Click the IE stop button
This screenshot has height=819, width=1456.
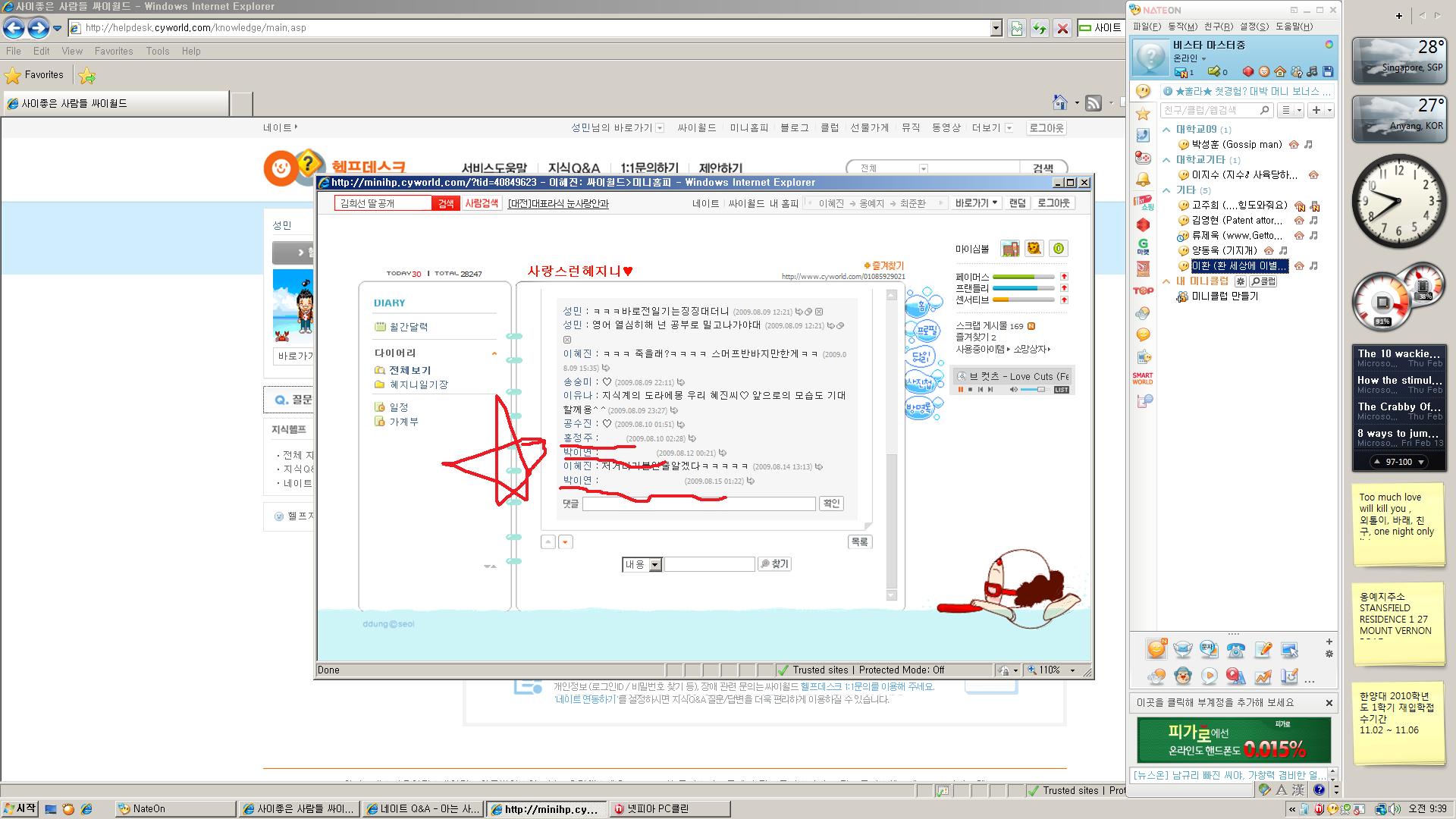coord(1062,28)
